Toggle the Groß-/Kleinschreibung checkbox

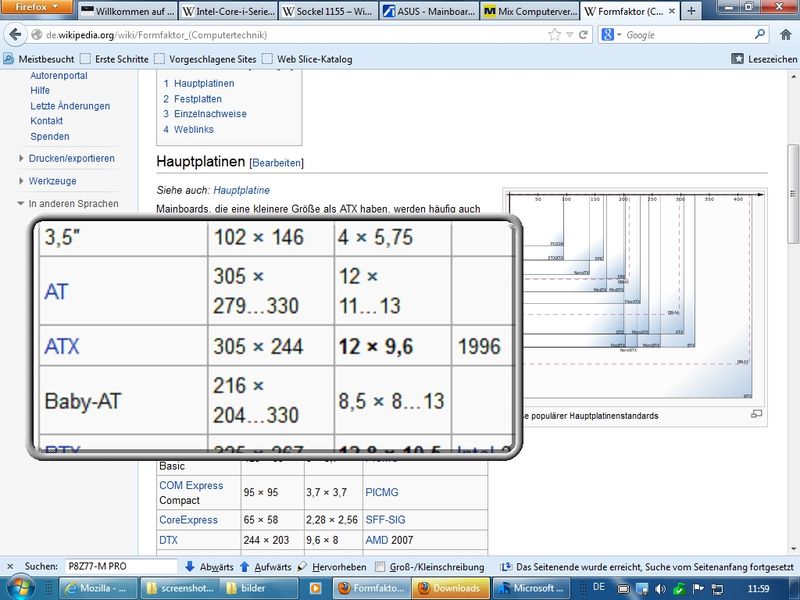pyautogui.click(x=381, y=566)
